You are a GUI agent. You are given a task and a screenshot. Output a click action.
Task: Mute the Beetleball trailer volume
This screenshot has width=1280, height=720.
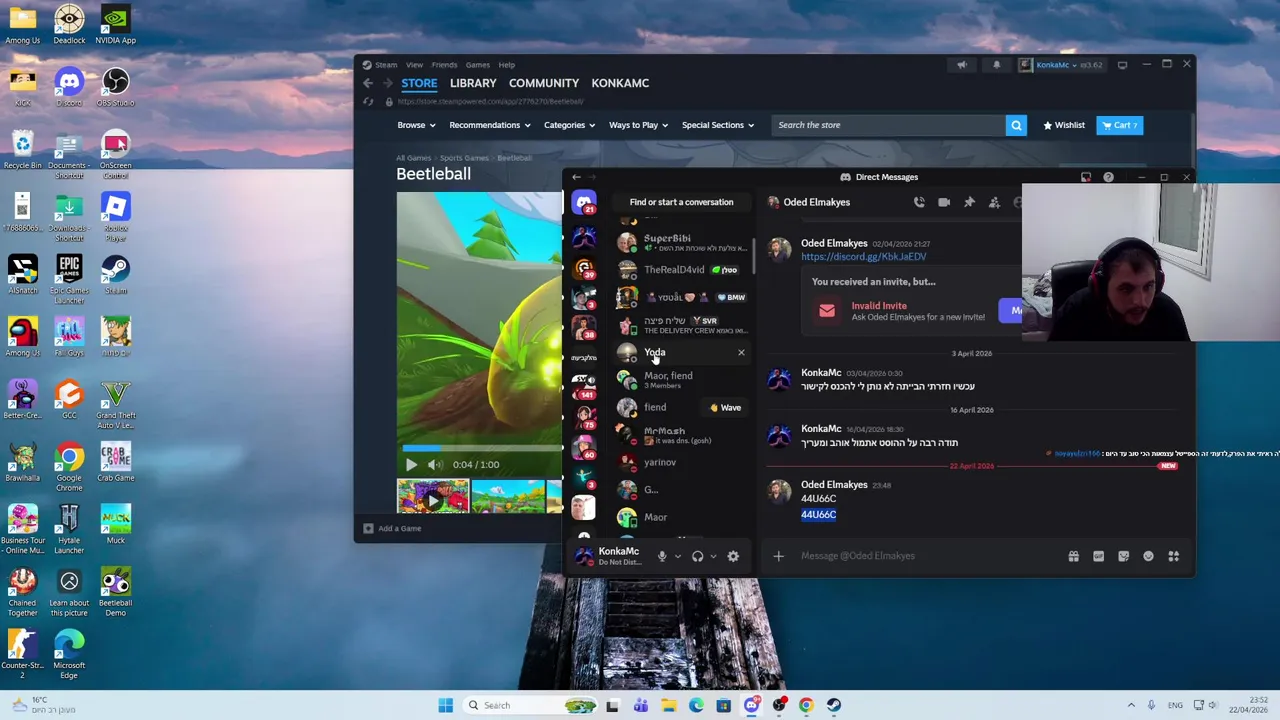point(434,464)
